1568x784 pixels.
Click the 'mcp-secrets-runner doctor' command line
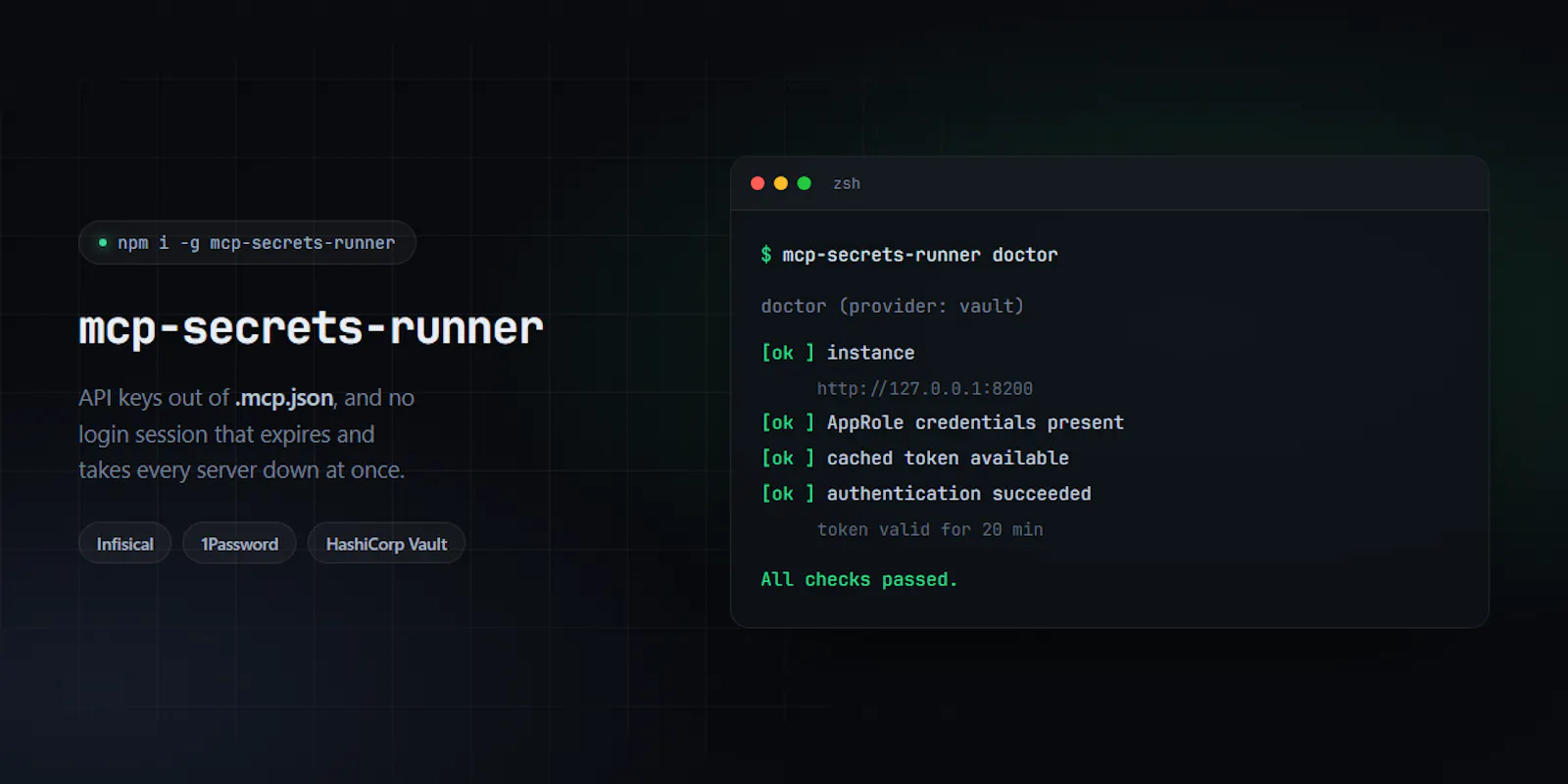click(x=909, y=255)
